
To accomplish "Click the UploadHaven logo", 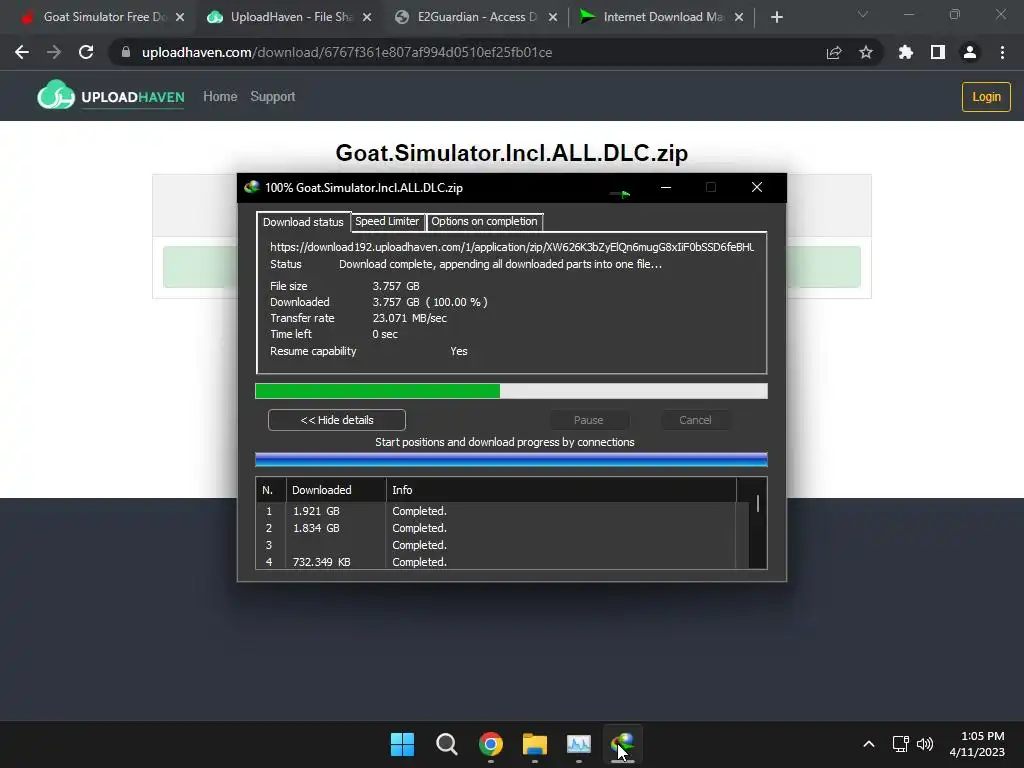I will [110, 96].
